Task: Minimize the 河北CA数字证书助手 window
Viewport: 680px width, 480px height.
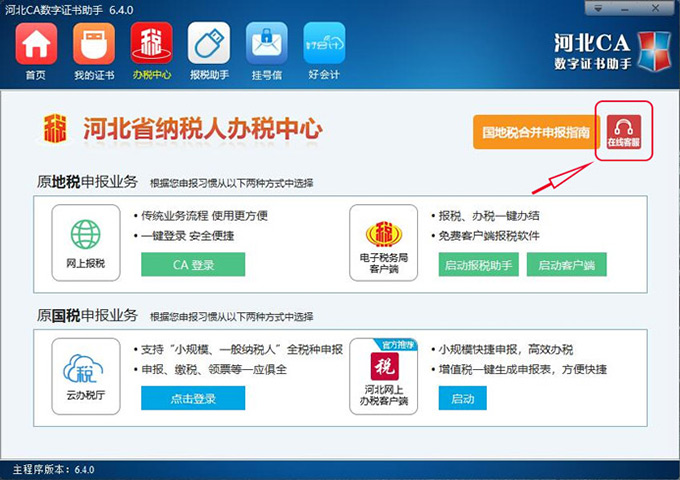Action: (625, 8)
